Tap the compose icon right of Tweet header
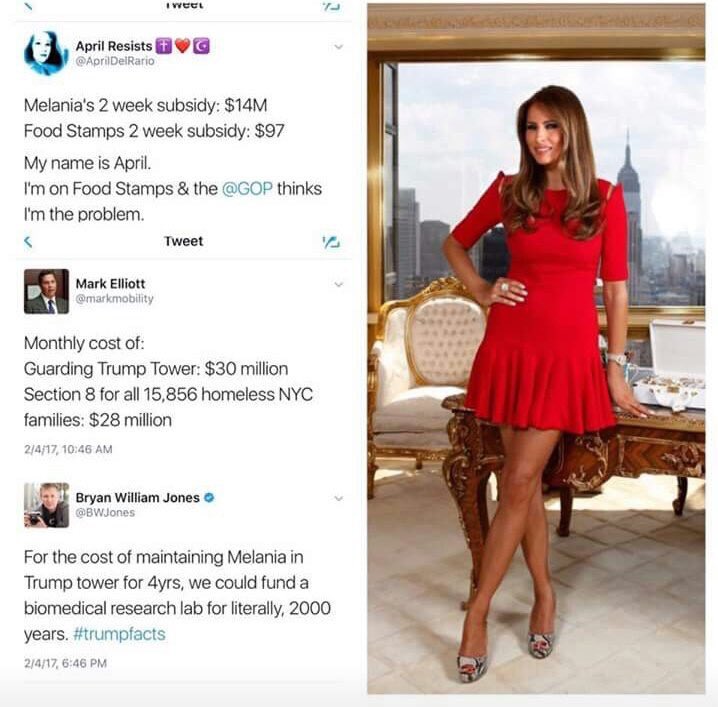 pos(331,242)
